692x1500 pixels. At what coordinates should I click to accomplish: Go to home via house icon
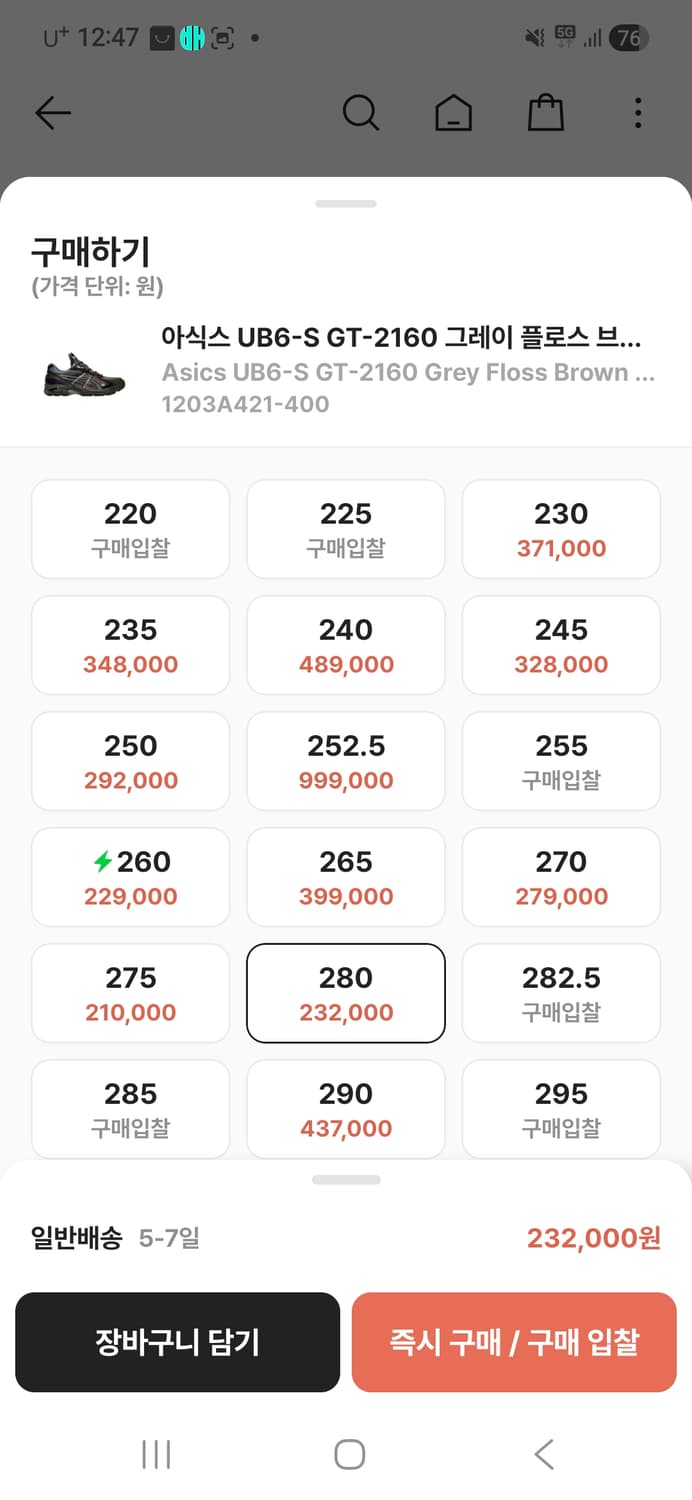click(x=453, y=113)
